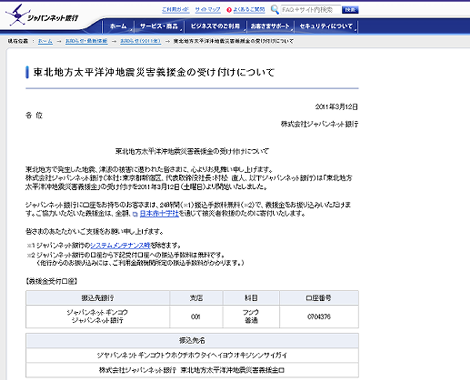
Task: Open the サイトマップ link
Action: 208,10
